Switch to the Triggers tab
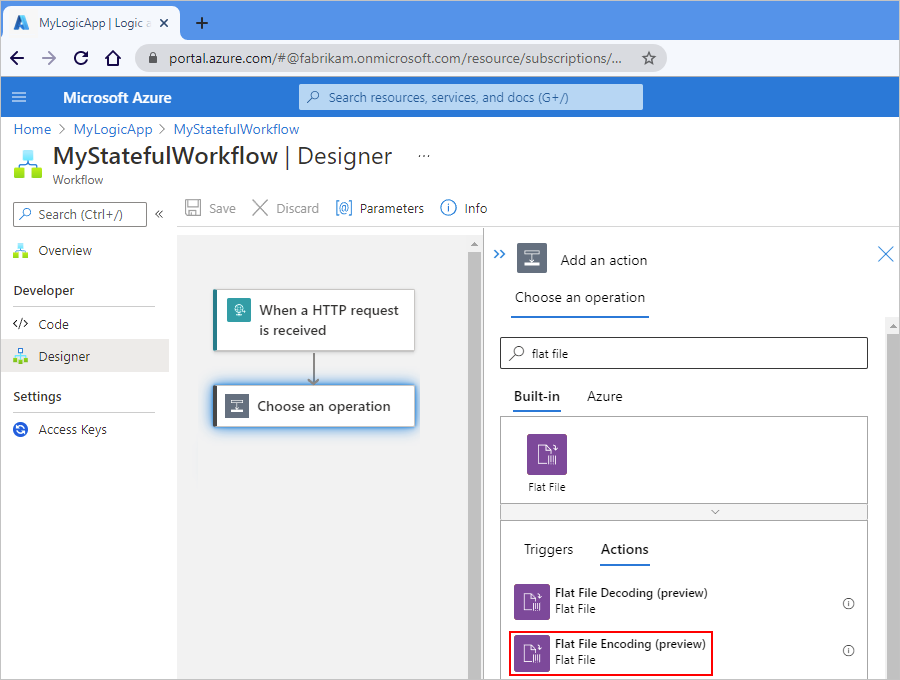 point(548,549)
